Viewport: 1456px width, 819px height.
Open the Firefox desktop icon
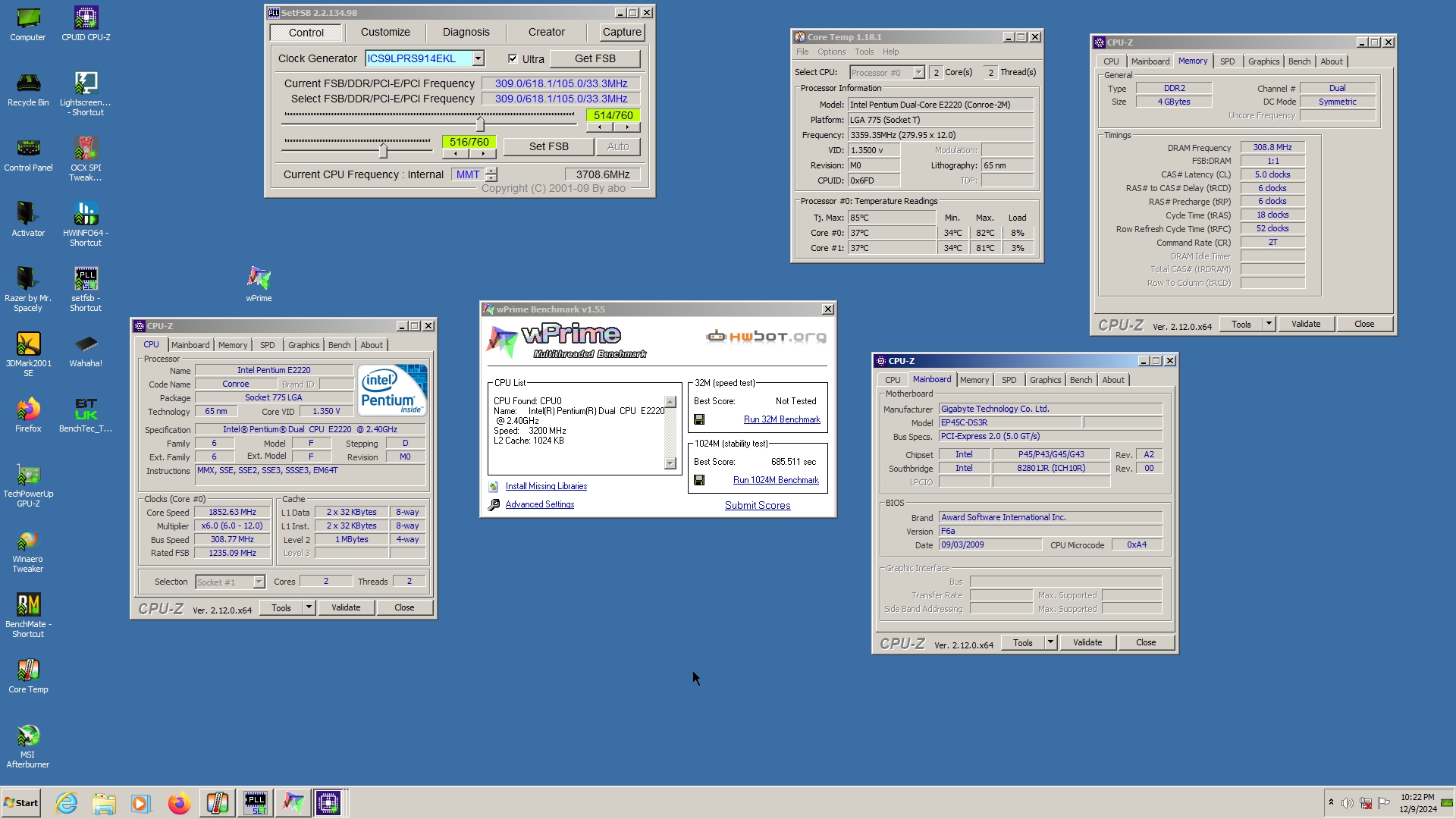28,414
